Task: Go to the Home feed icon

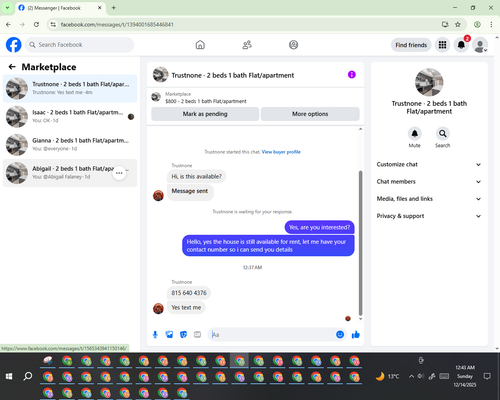Action: 200,45
